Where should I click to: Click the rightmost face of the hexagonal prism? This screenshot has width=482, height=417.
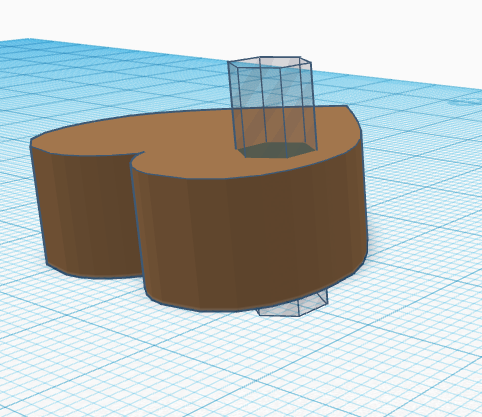309,107
